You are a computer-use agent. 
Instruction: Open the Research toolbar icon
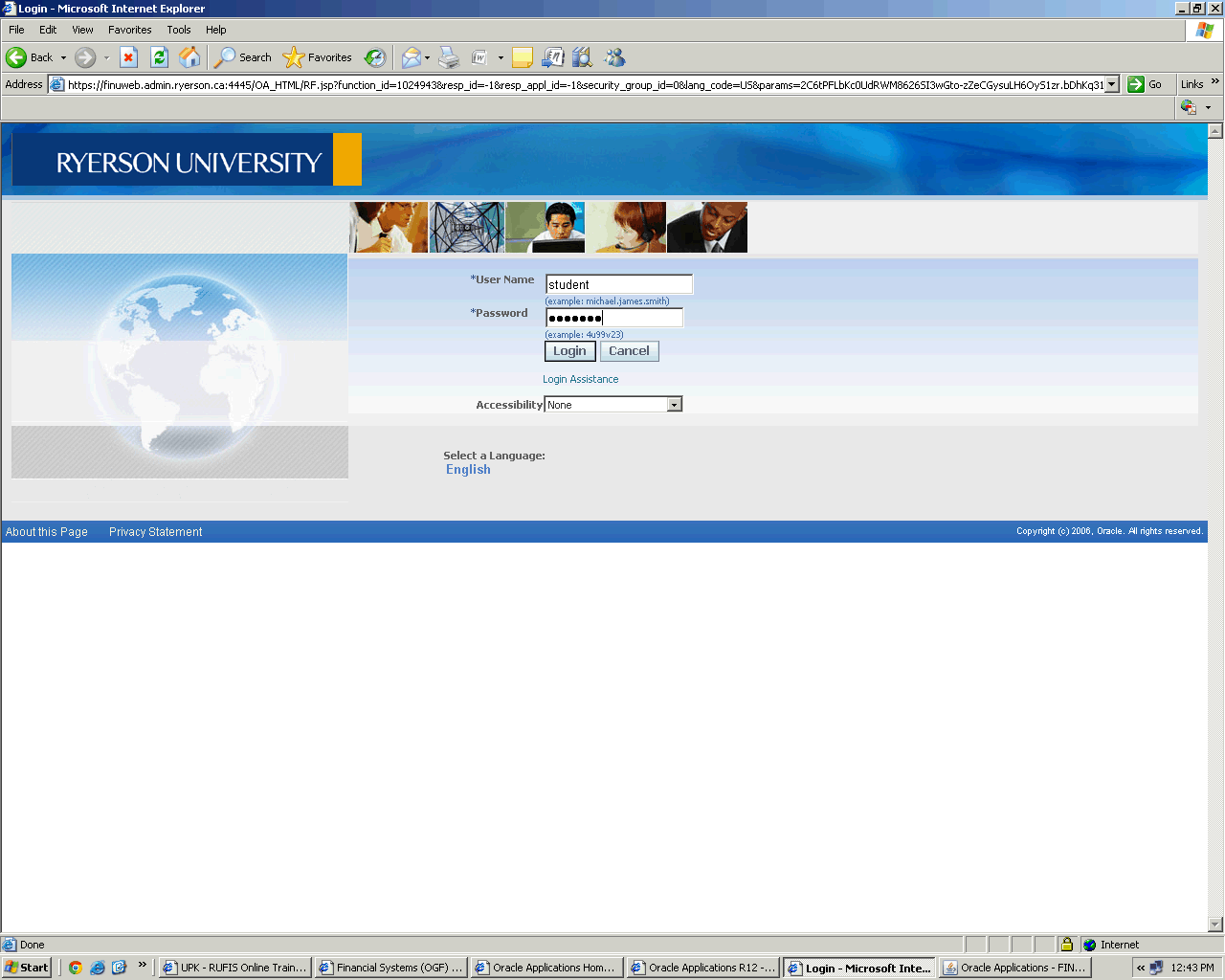pos(582,57)
